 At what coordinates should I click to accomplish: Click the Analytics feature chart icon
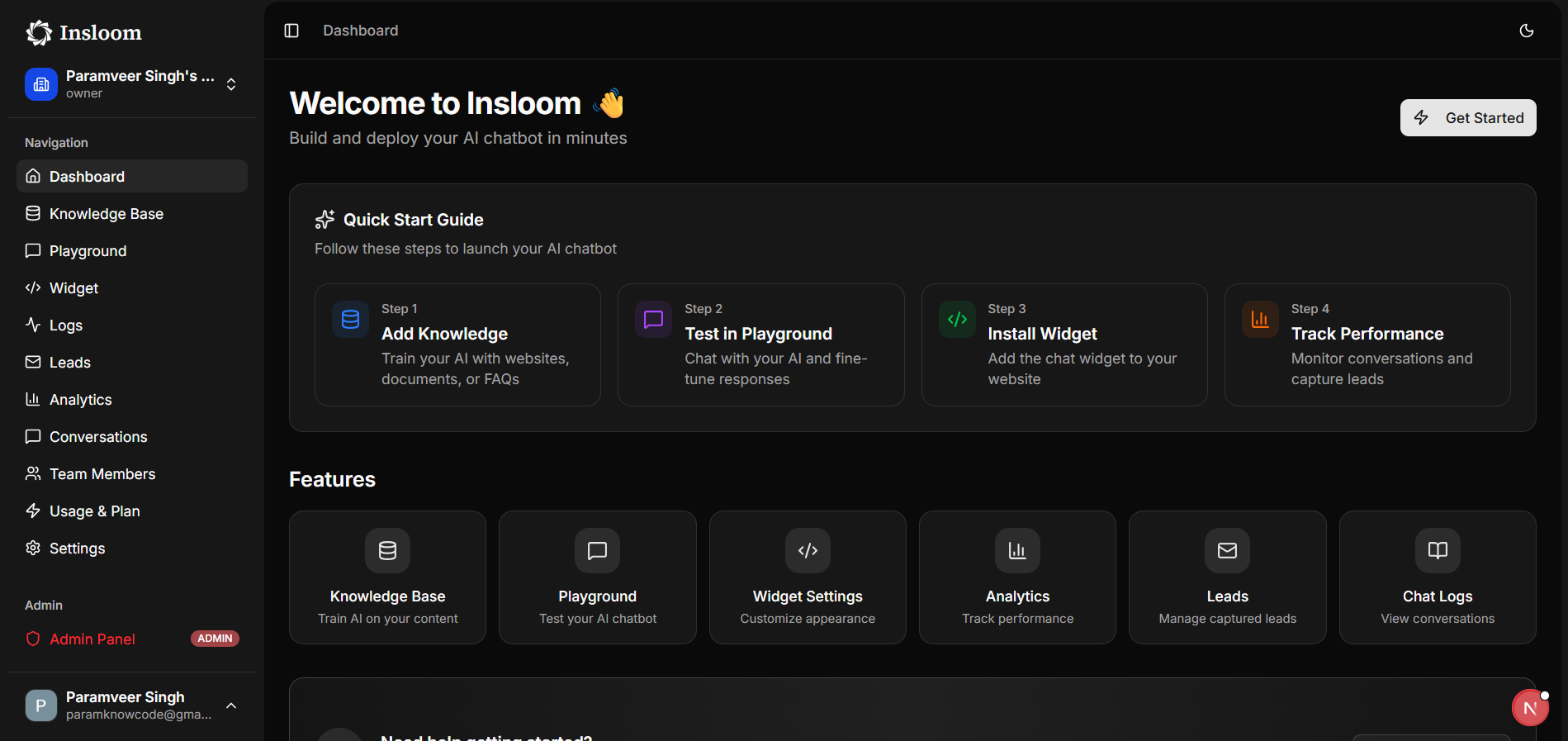pos(1017,550)
